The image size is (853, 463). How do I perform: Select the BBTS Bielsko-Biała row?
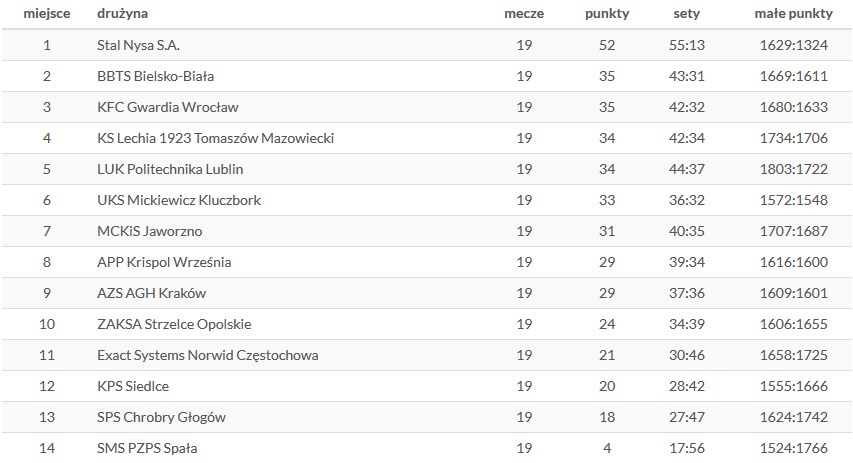[x=426, y=76]
